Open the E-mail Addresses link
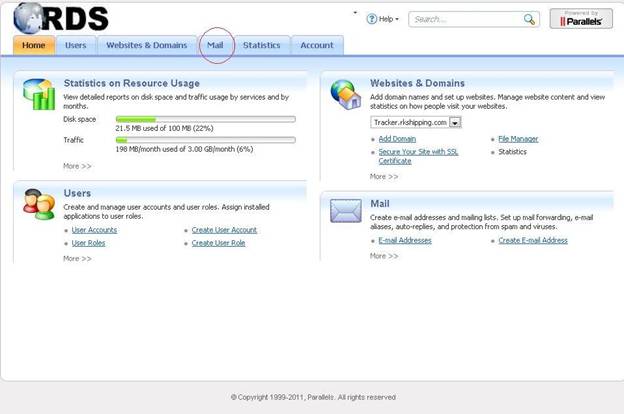624x414 pixels. [x=405, y=240]
